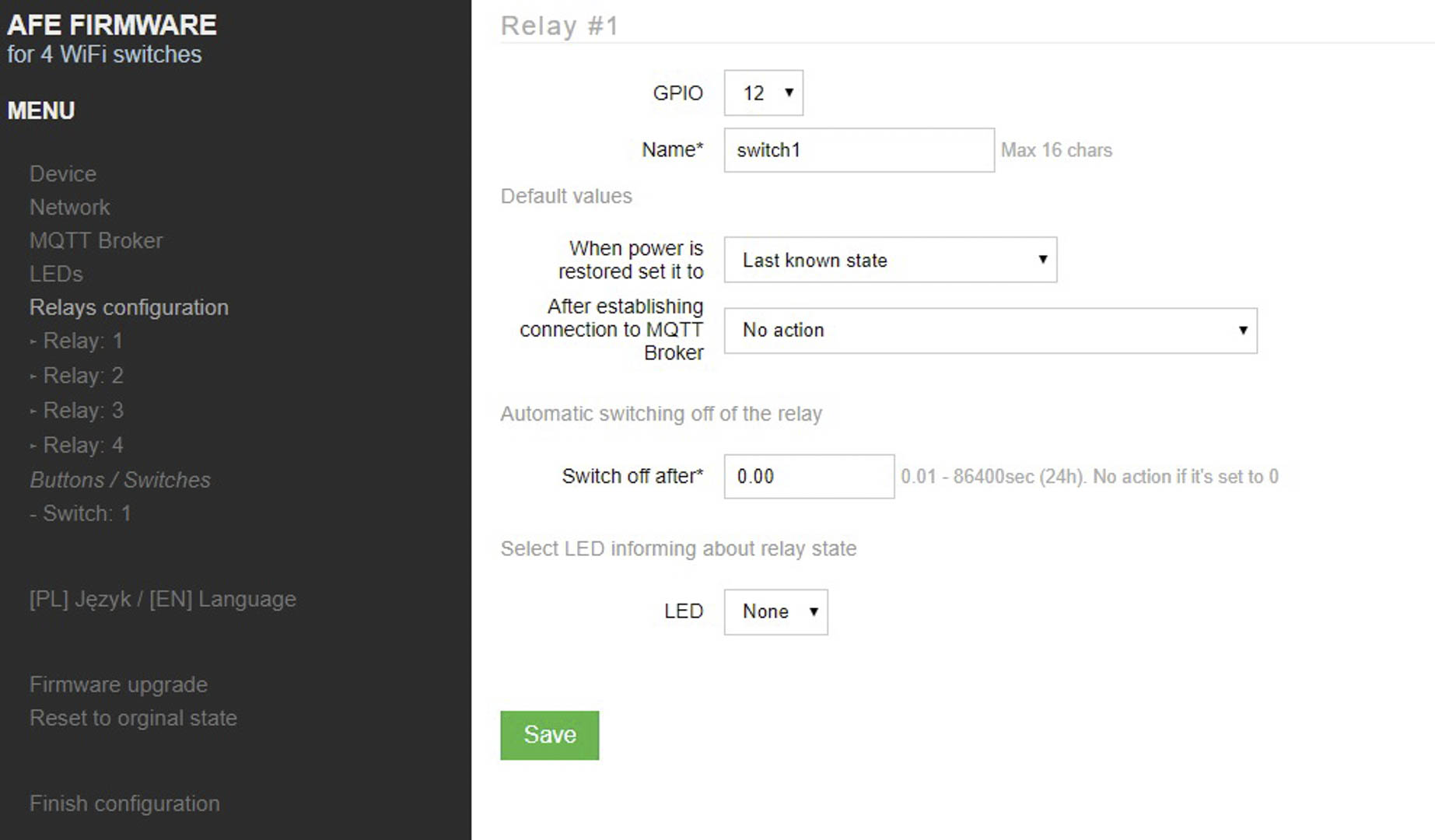Click Finish configuration
The width and height of the screenshot is (1435, 840).
click(124, 803)
